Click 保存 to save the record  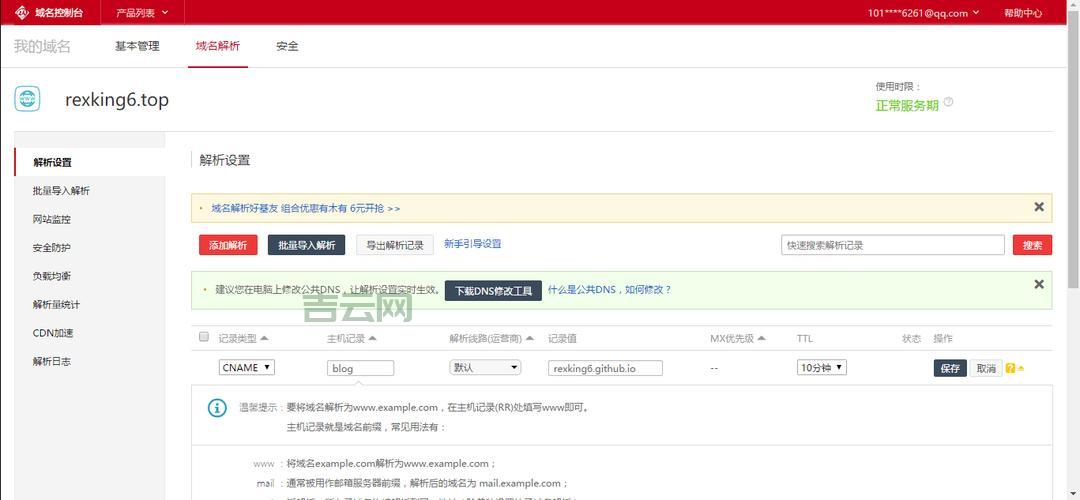tap(951, 368)
